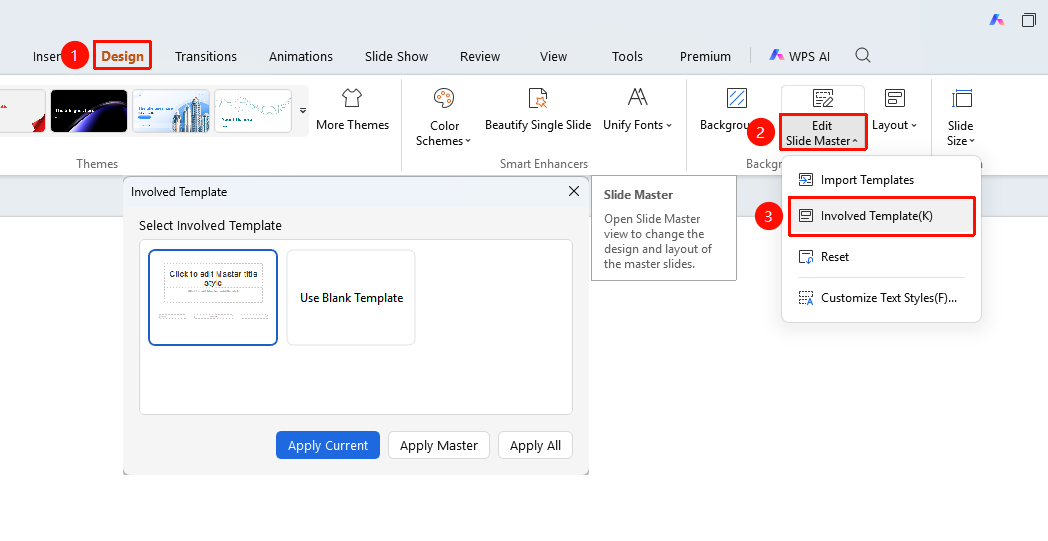
Task: Click Beautify Single Slide
Action: [x=538, y=109]
